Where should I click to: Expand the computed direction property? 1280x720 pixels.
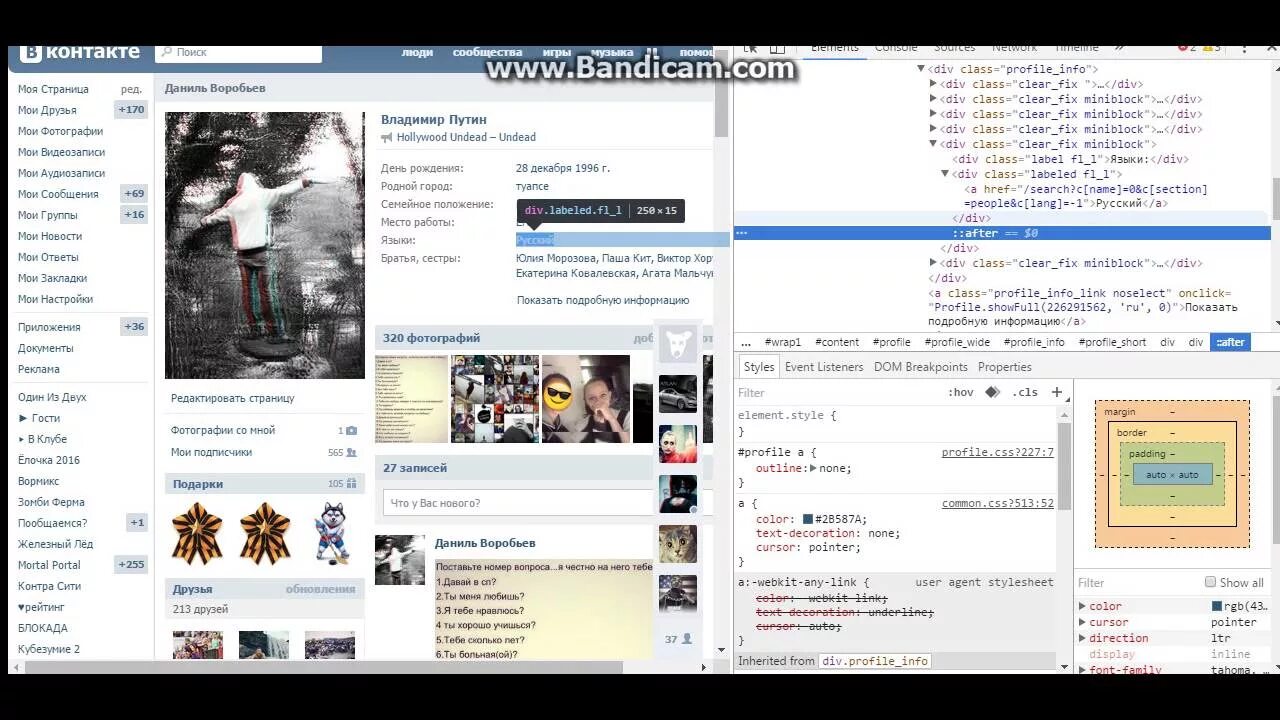pos(1082,638)
